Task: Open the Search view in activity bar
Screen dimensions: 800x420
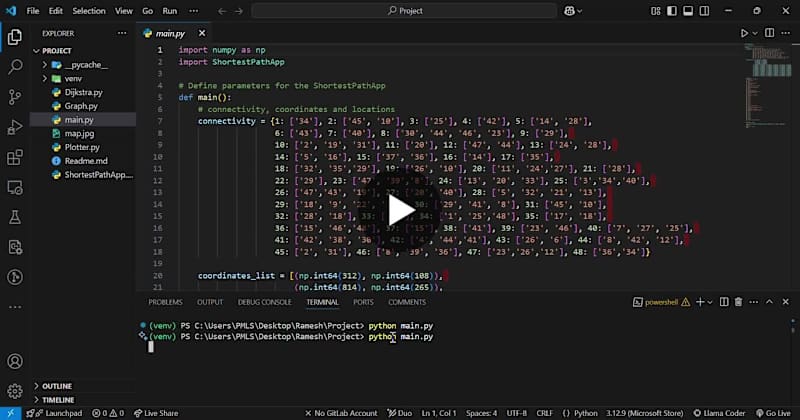Action: pos(15,66)
